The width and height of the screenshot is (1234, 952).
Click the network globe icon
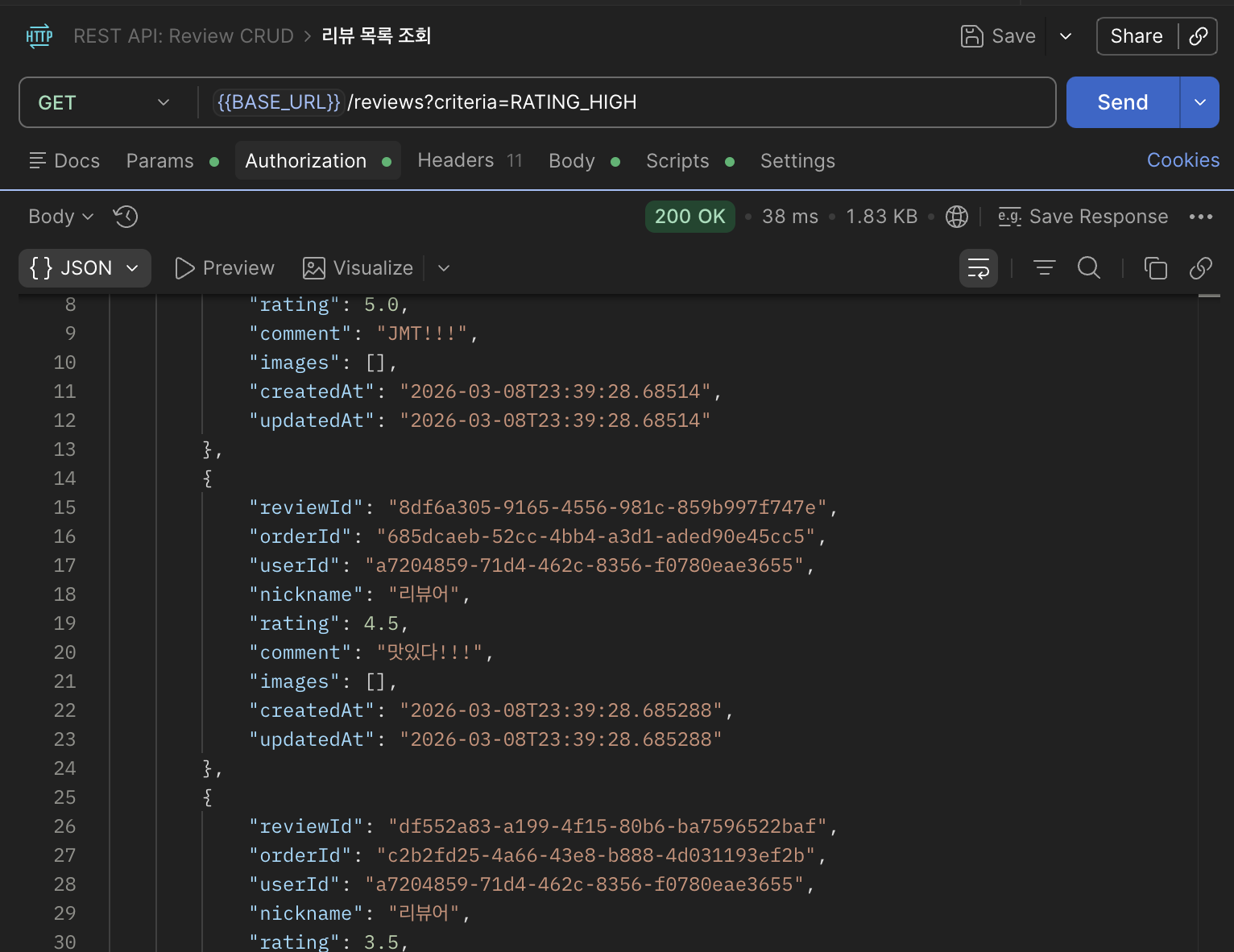(957, 217)
